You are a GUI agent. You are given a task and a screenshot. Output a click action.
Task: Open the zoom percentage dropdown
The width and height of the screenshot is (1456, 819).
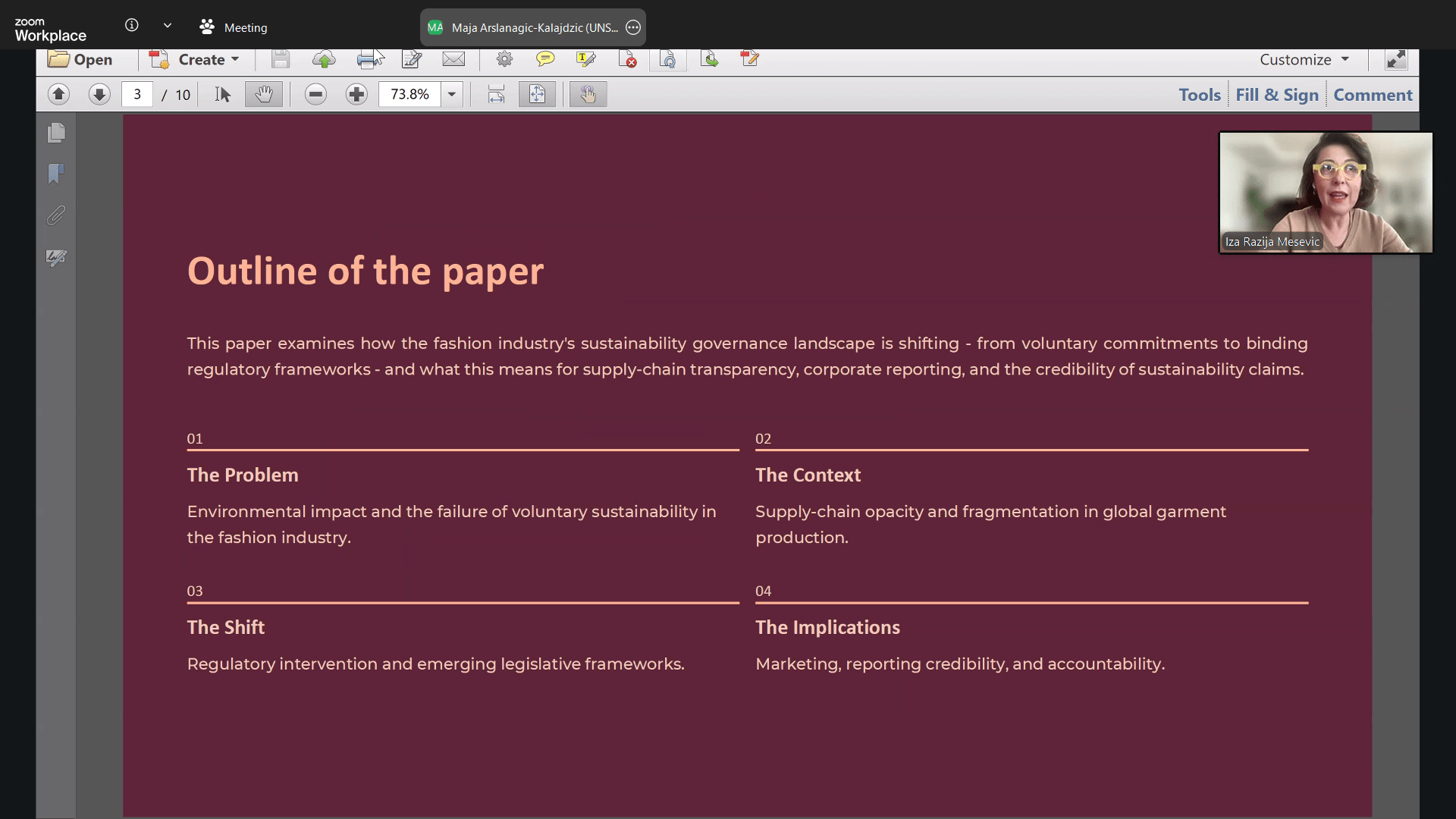coord(452,94)
